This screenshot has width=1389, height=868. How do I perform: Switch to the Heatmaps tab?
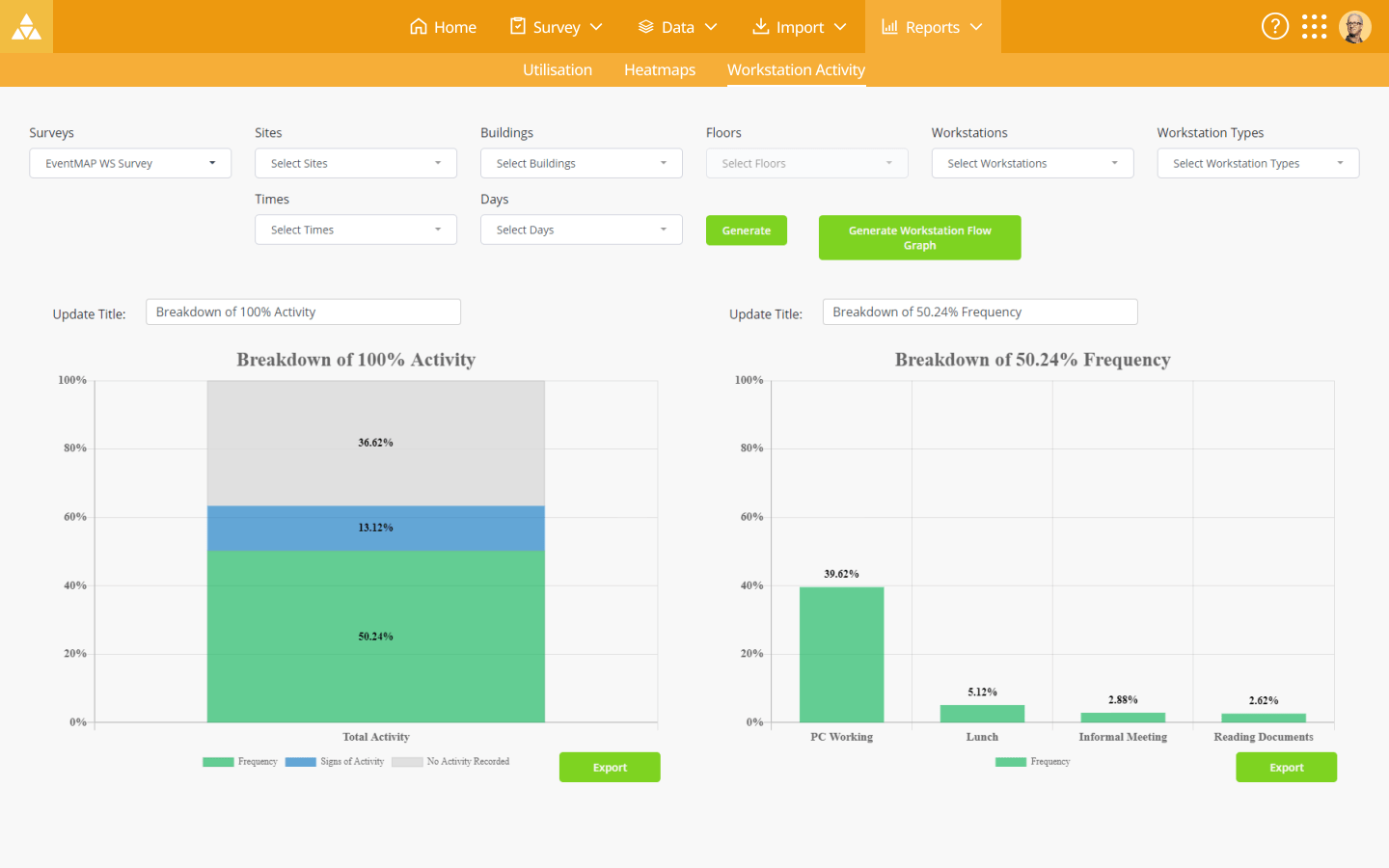click(660, 69)
